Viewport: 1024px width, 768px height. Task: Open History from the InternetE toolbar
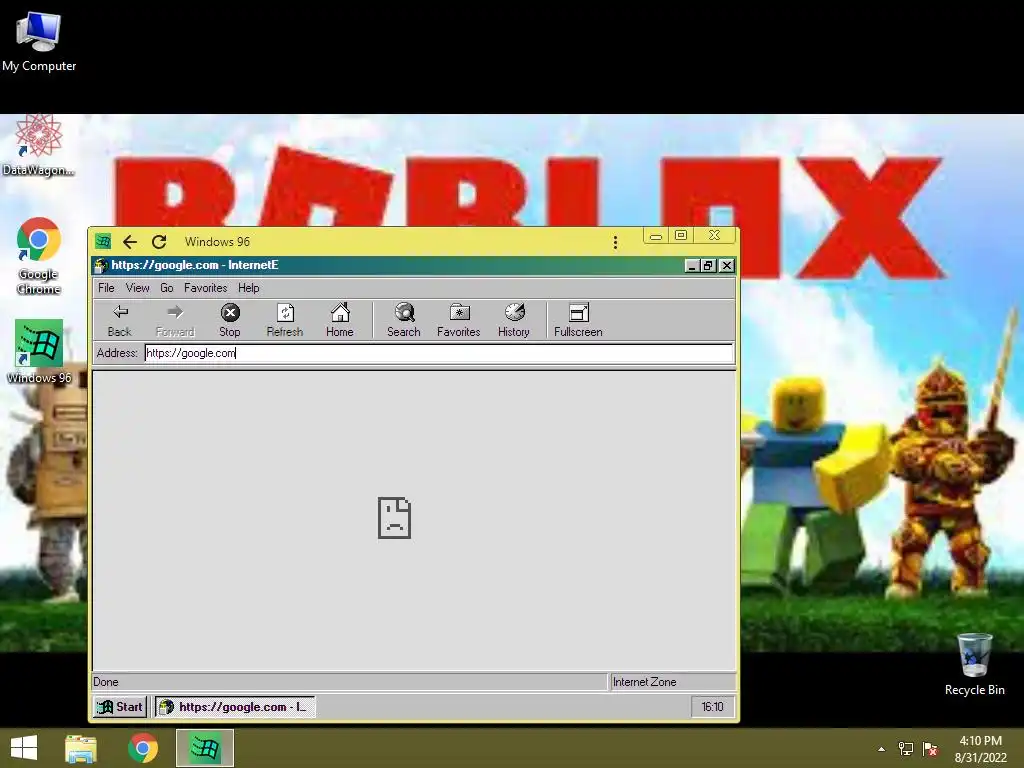tap(514, 320)
